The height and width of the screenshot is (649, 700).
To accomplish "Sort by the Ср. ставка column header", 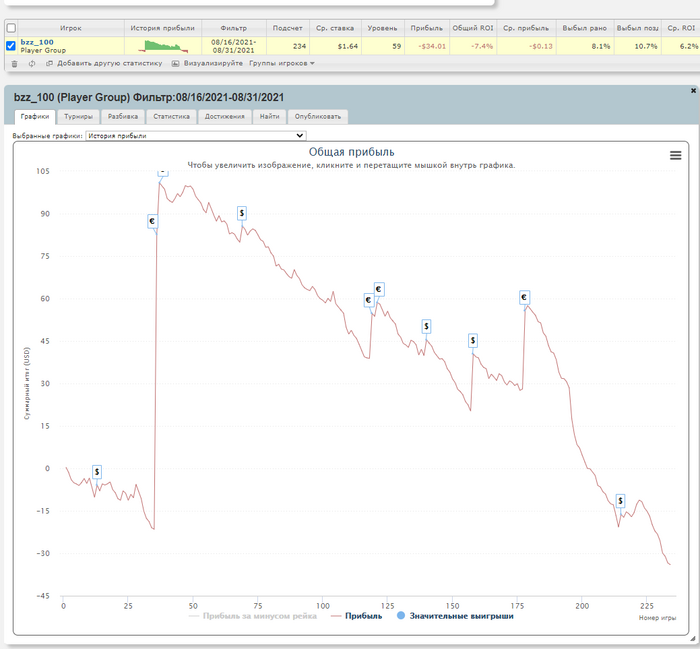I will [335, 28].
